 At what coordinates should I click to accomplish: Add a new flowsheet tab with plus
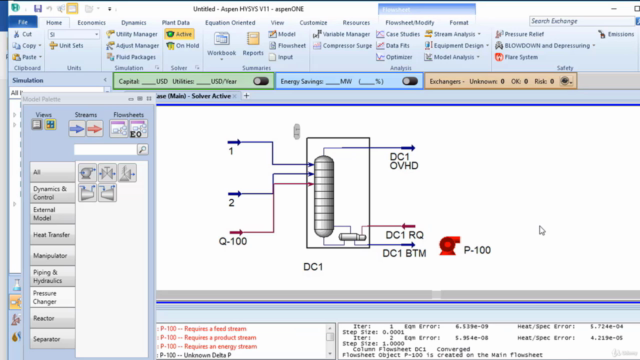[246, 96]
